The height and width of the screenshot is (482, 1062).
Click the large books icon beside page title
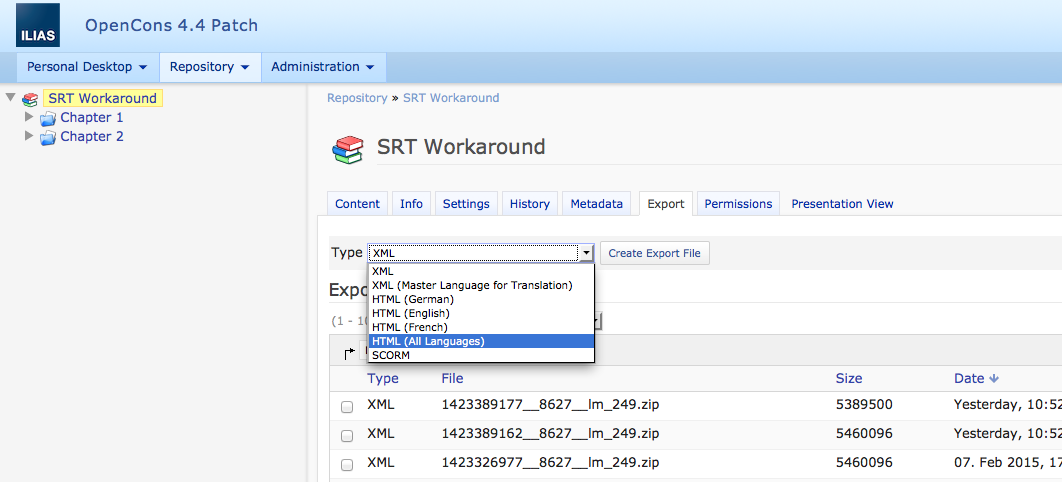click(x=347, y=148)
